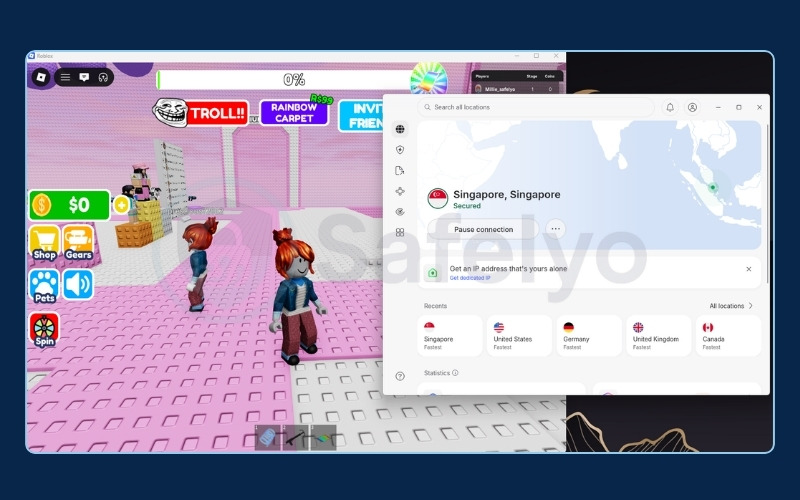Click the Players header in leaderboard
Screen dimensions: 800x500
click(x=482, y=77)
